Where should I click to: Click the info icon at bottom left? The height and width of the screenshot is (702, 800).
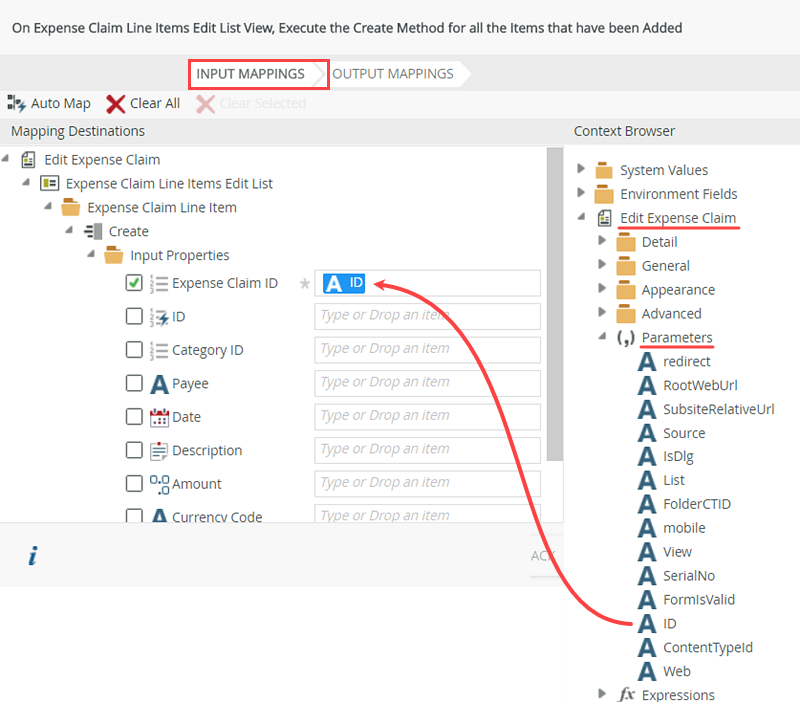pos(33,556)
